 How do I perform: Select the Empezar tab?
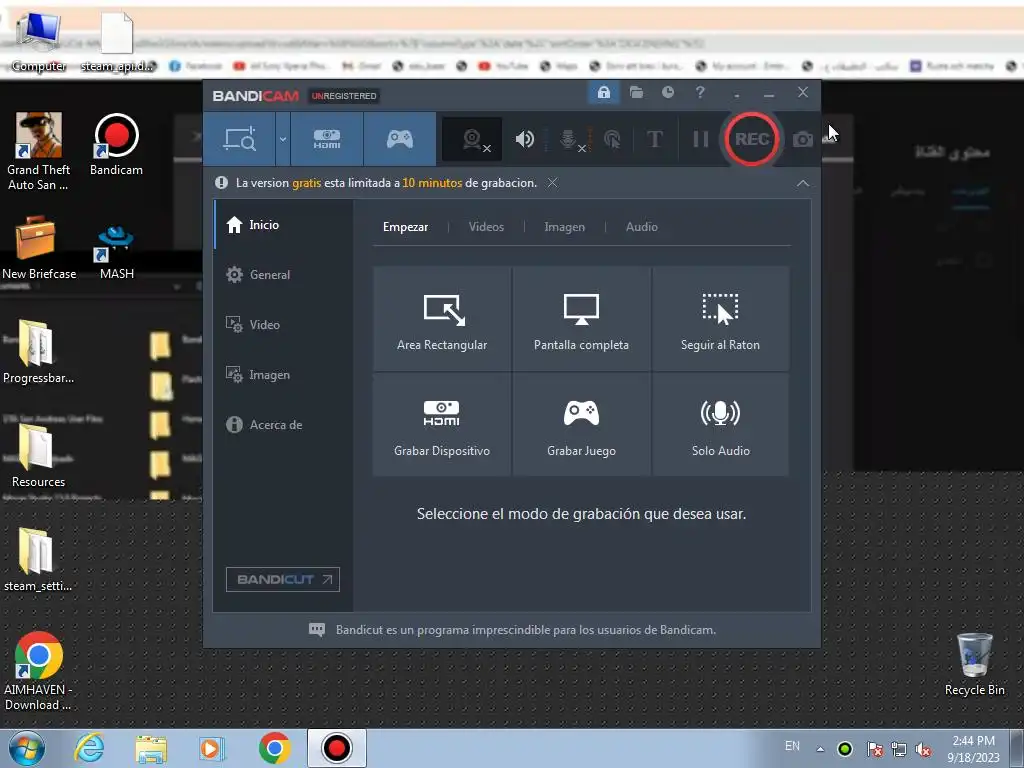pos(406,227)
